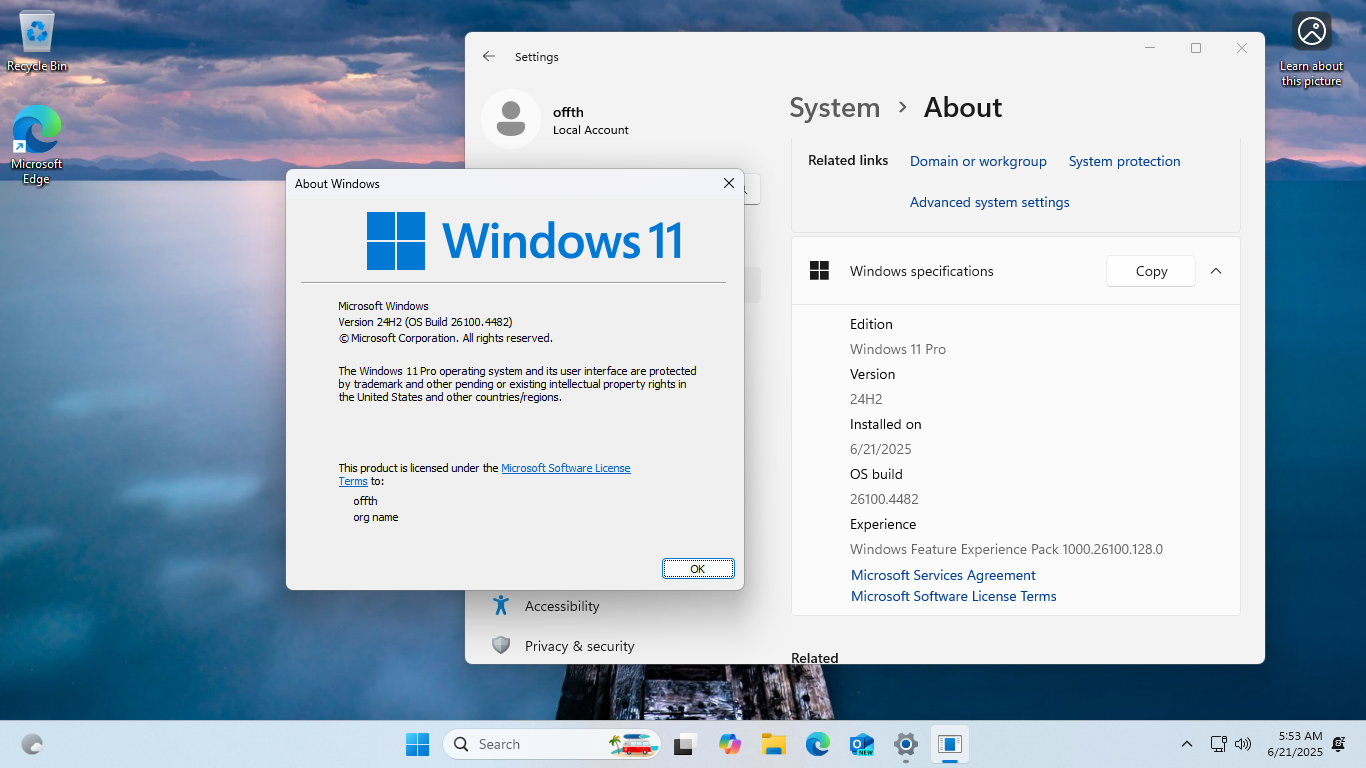Open the Windows Start button
The image size is (1366, 768).
(417, 744)
